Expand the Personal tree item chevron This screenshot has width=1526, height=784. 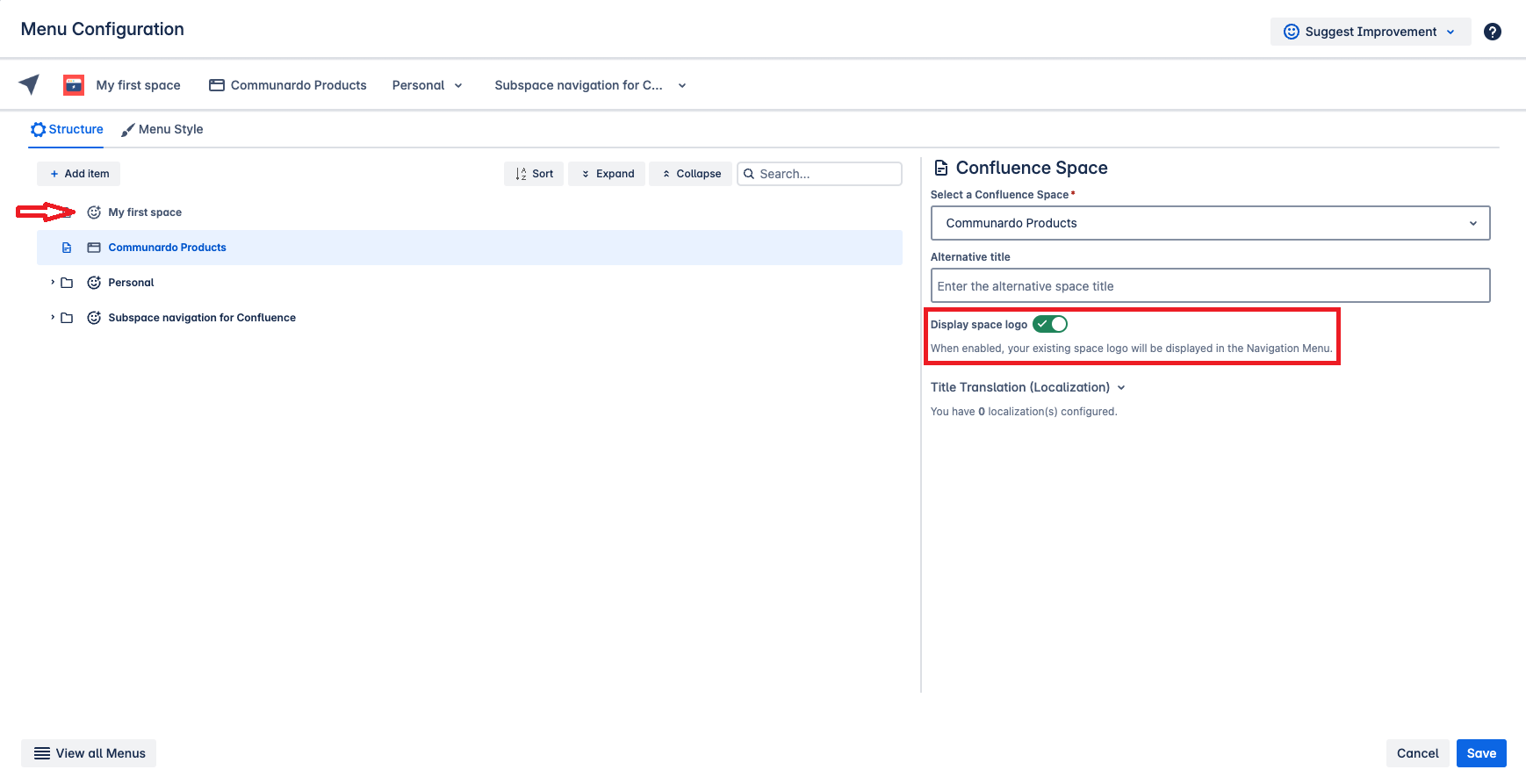[x=53, y=283]
